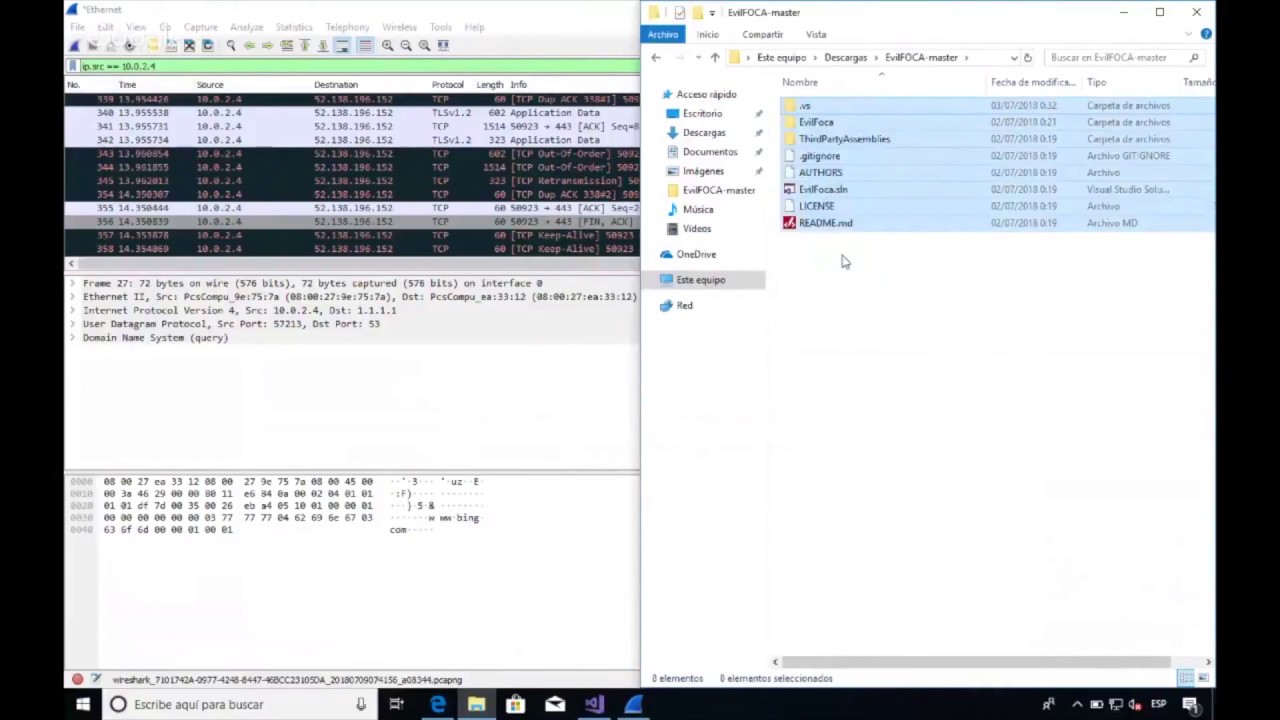
Task: Select the ThirdPartyAssemblies folder
Action: (x=844, y=139)
